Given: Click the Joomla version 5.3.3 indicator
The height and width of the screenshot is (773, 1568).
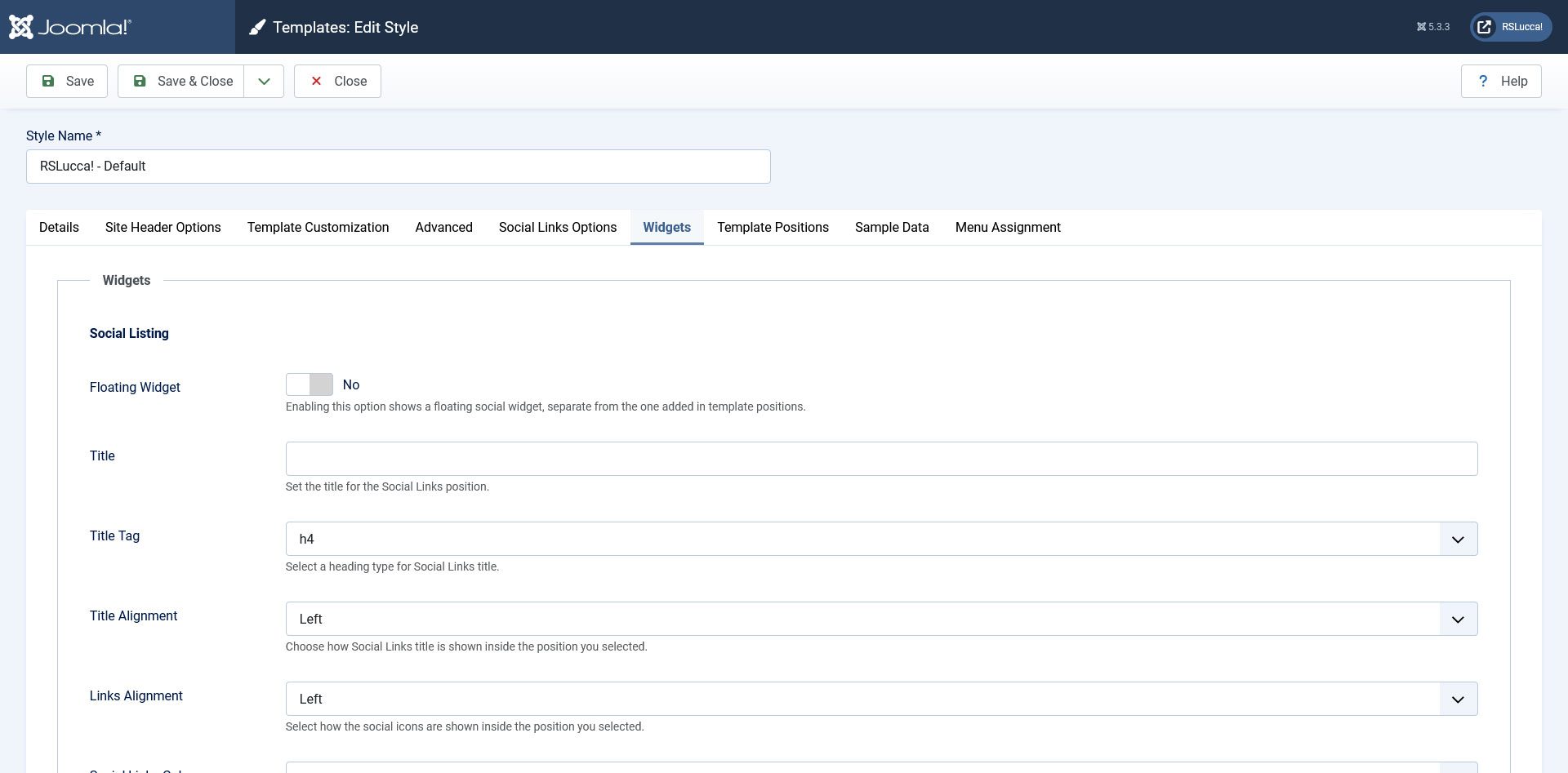Looking at the screenshot, I should click(1433, 27).
